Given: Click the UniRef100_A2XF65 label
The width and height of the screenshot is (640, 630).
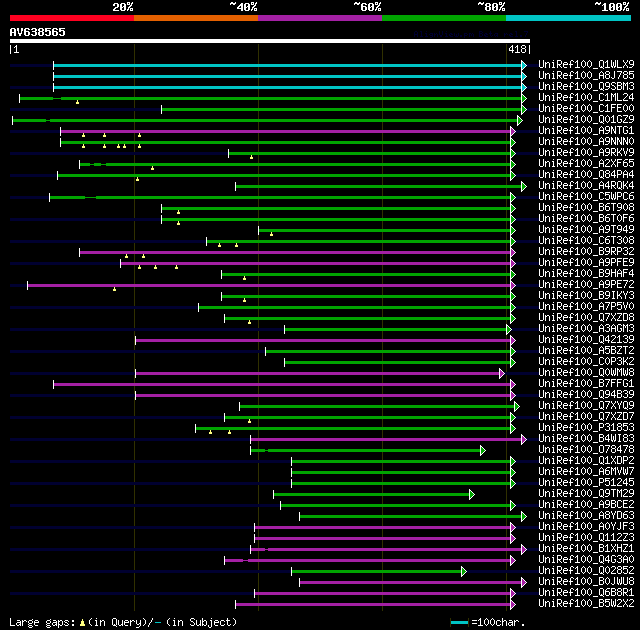Looking at the screenshot, I should tap(586, 164).
